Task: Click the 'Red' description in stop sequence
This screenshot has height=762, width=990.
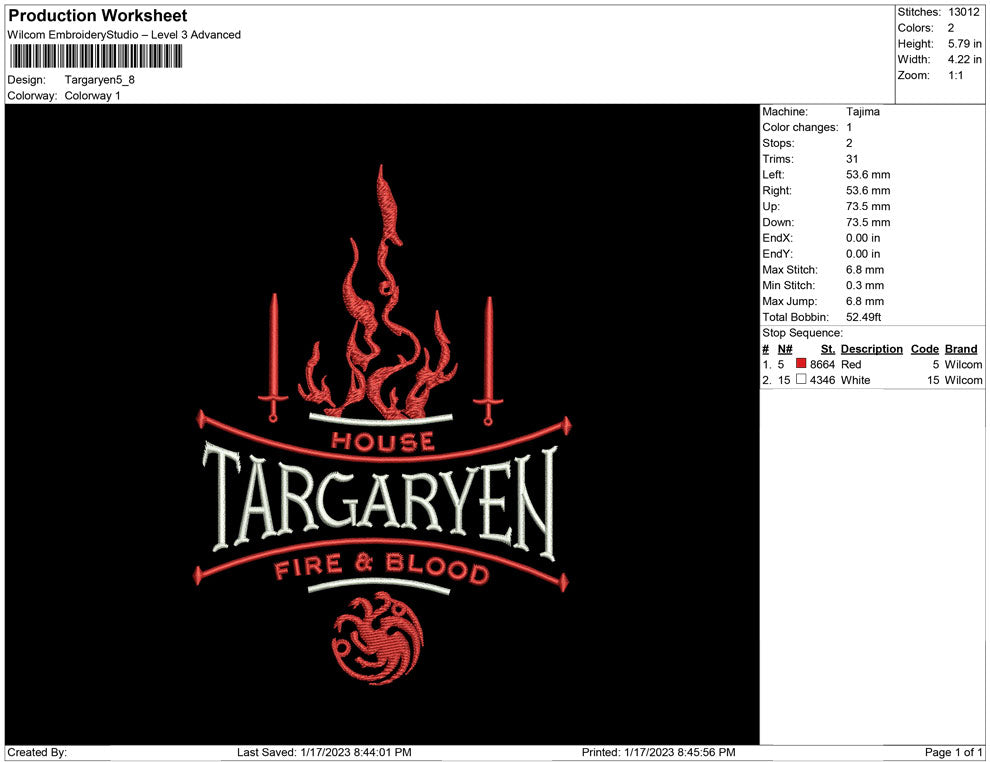Action: 851,364
